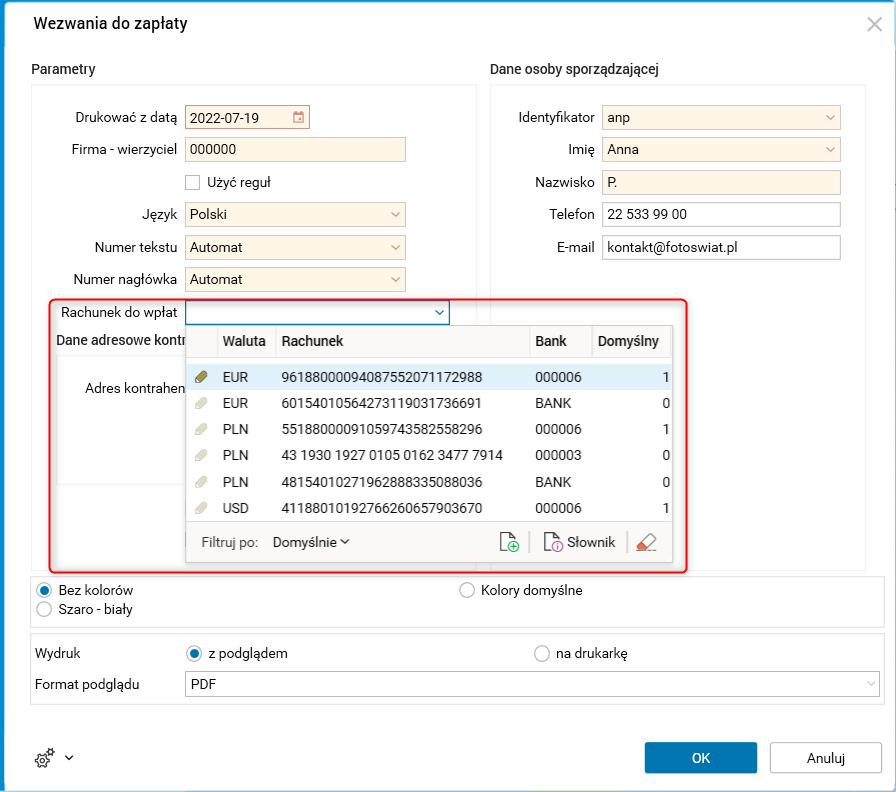The width and height of the screenshot is (896, 792).
Task: Click the pin icon of first EUR row
Action: (201, 378)
